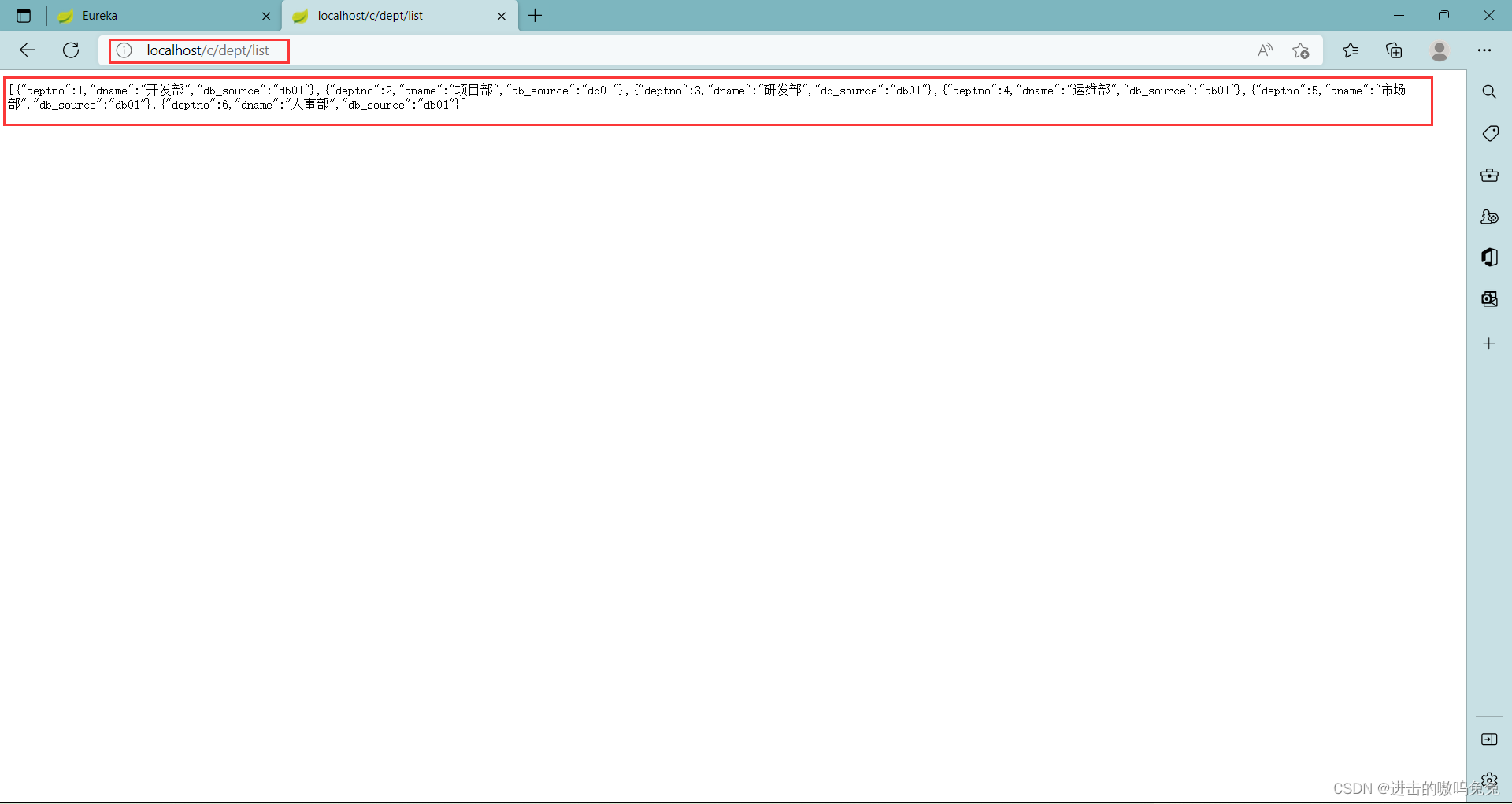Open Collections panel
The width and height of the screenshot is (1512, 804).
[x=1394, y=50]
